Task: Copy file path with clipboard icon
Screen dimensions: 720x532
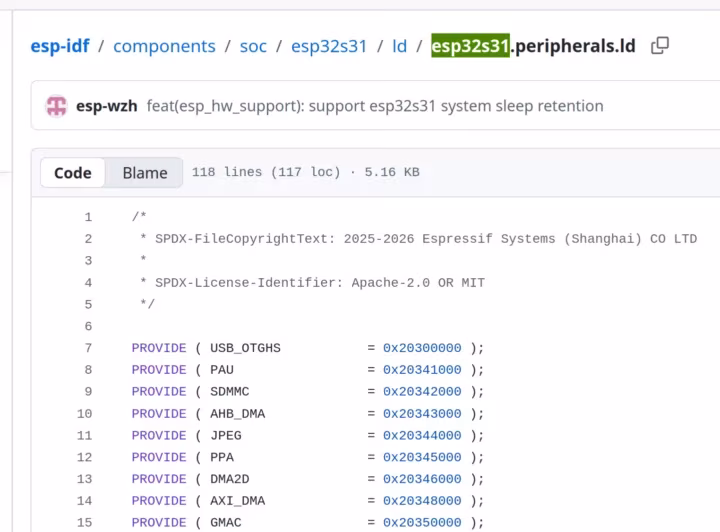Action: pos(660,45)
